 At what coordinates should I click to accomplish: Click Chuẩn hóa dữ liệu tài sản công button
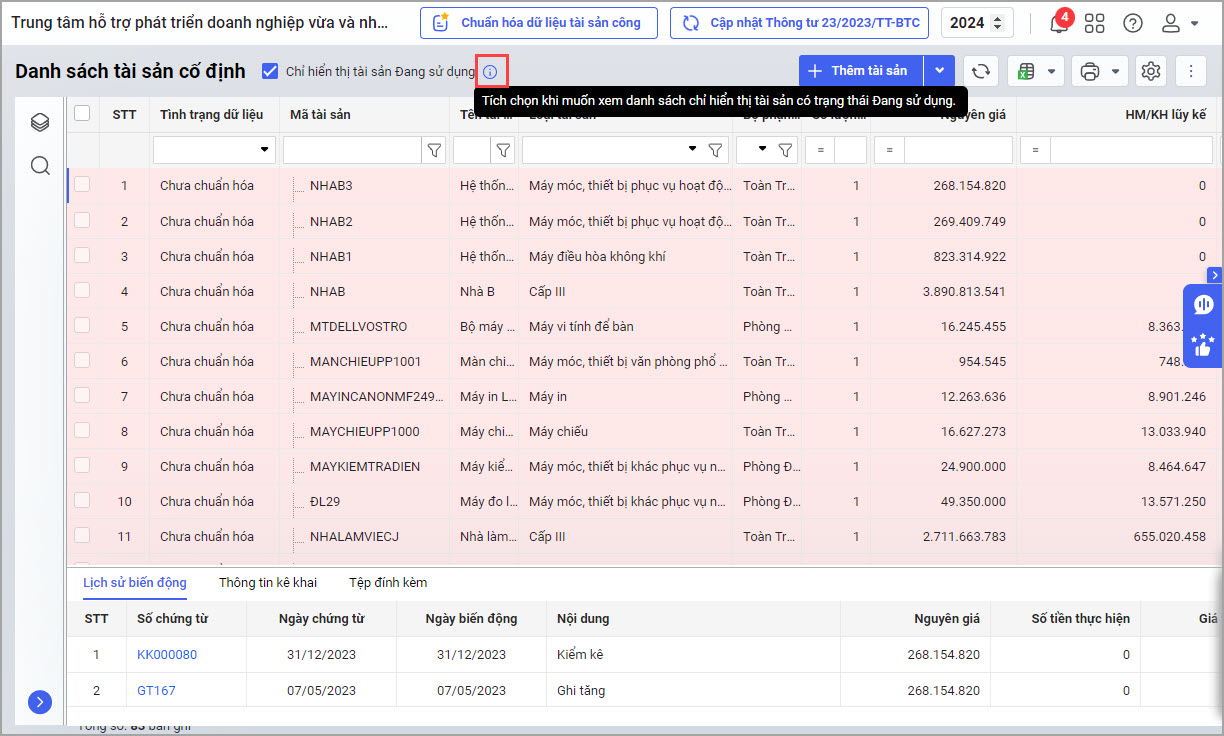[x=538, y=23]
